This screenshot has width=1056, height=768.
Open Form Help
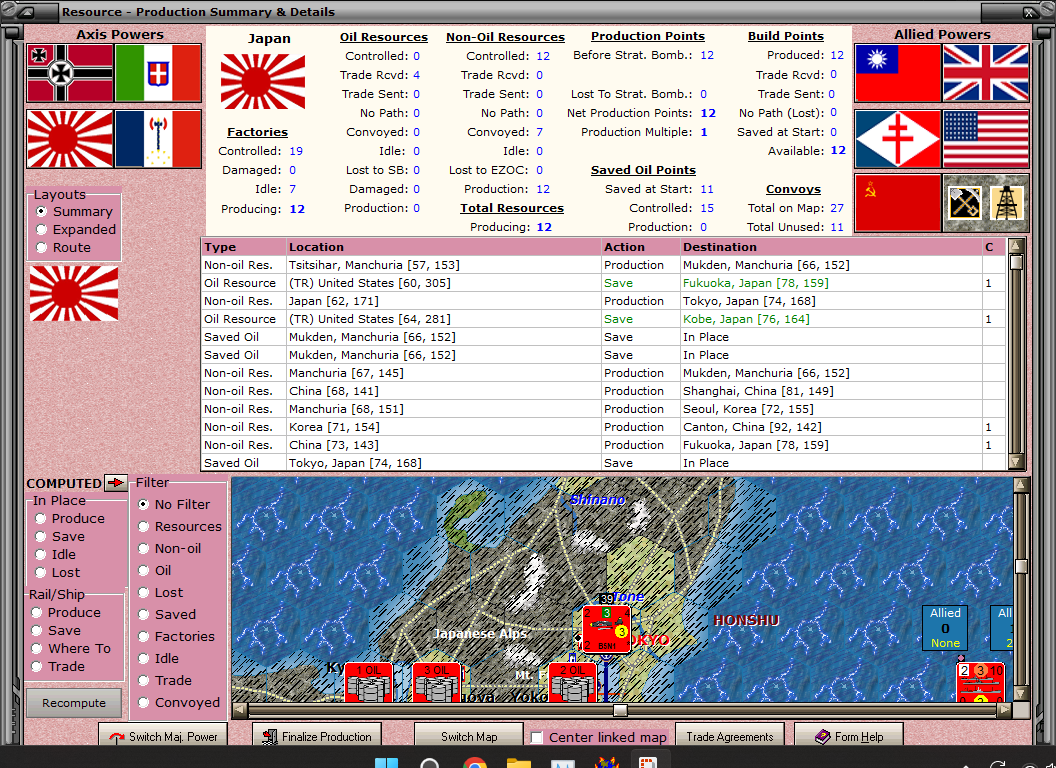tap(849, 736)
